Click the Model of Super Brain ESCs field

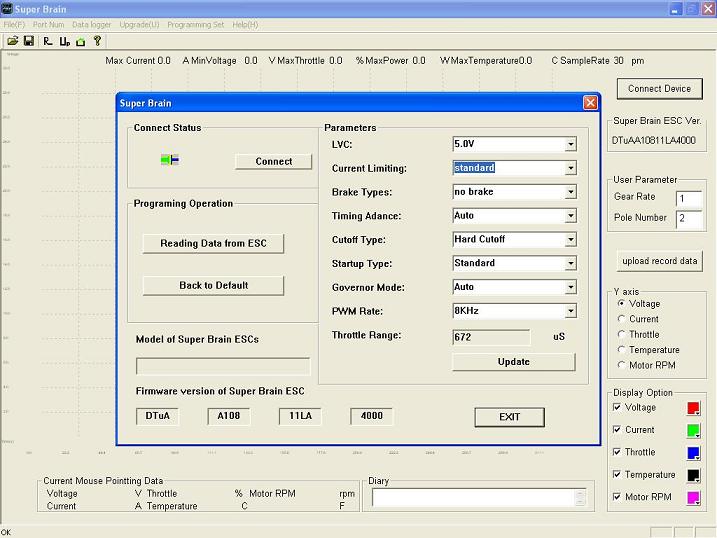point(223,366)
